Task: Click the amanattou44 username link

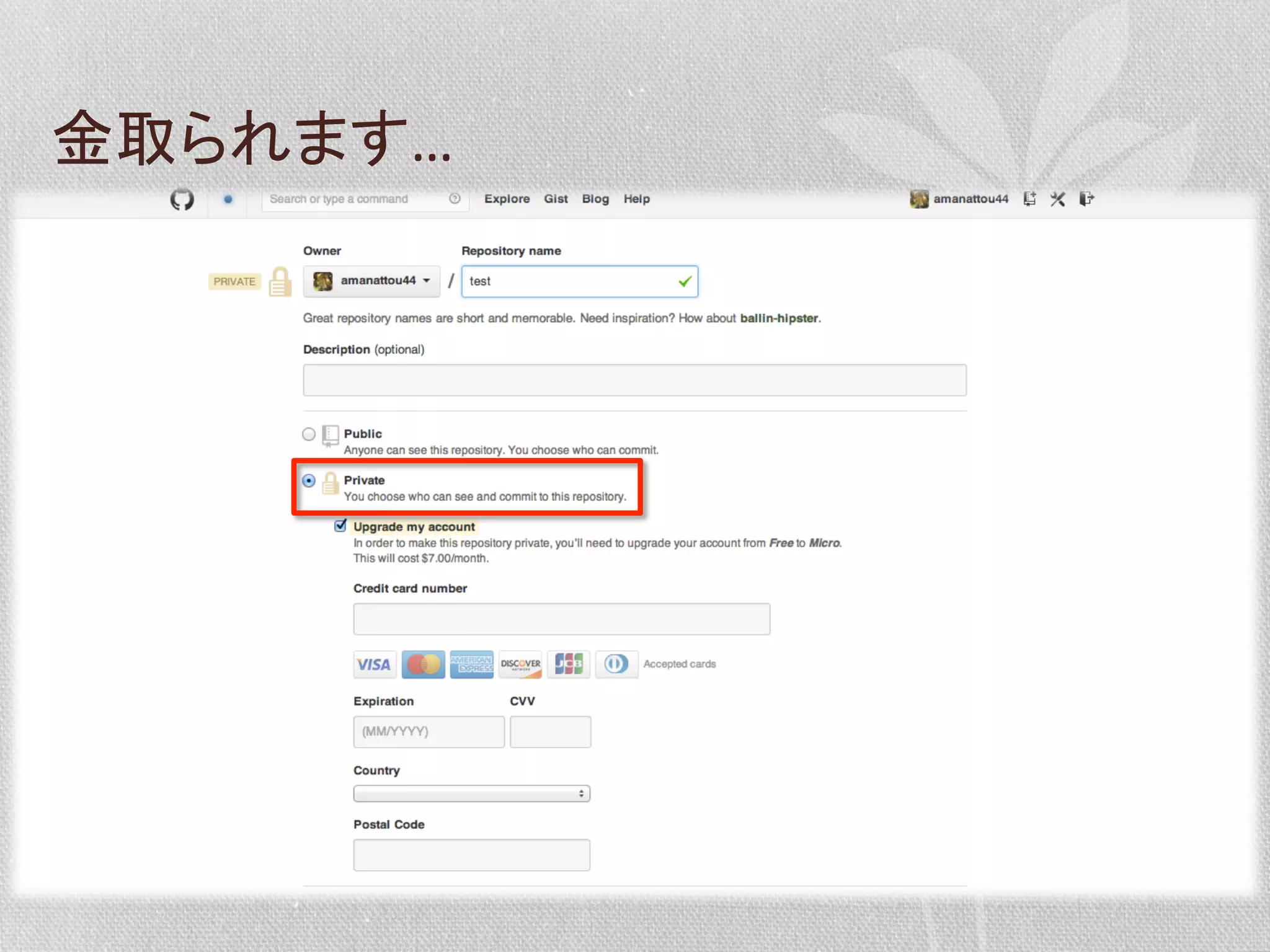Action: pyautogui.click(x=970, y=199)
